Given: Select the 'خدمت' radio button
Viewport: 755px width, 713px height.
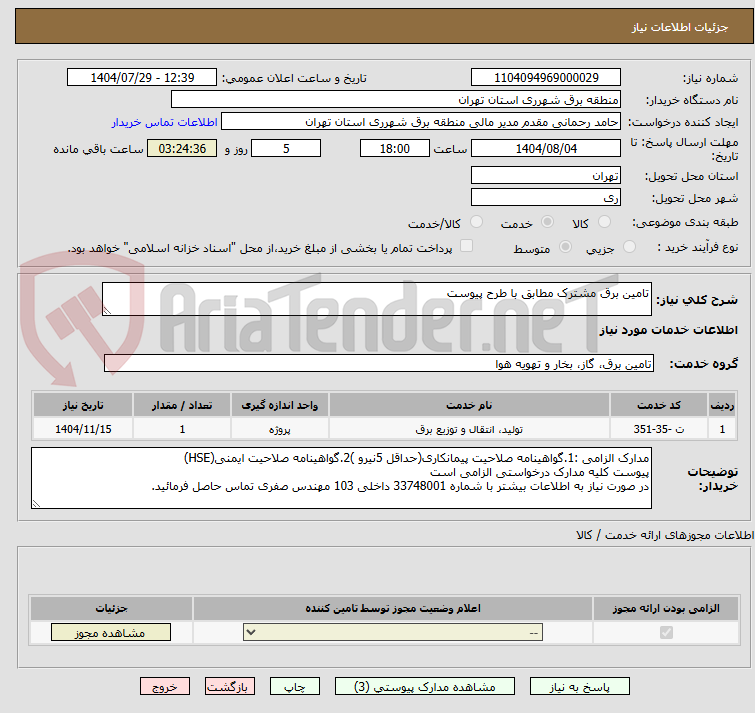Looking at the screenshot, I should tap(547, 222).
